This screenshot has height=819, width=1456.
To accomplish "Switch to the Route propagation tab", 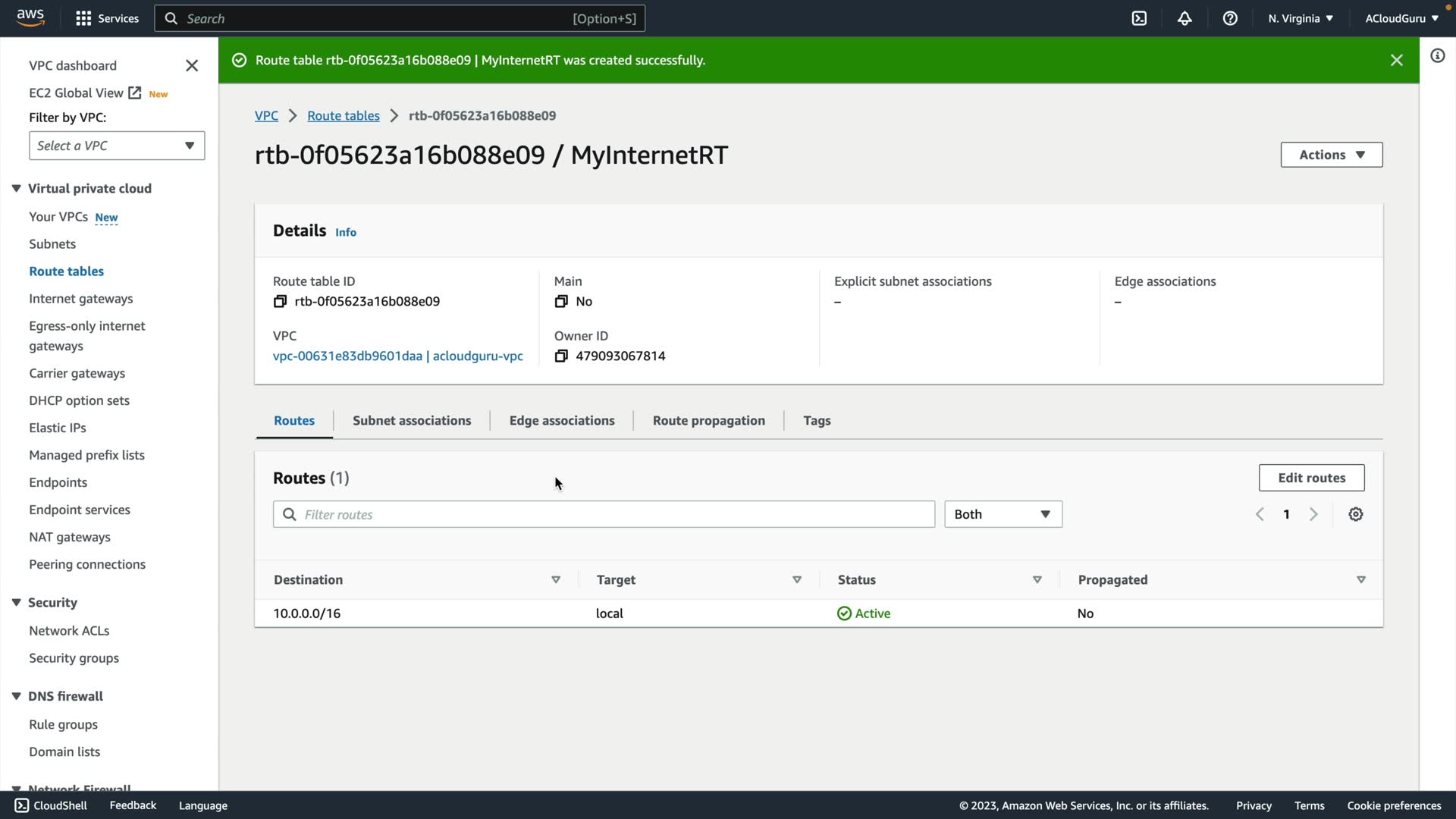I will (x=708, y=421).
